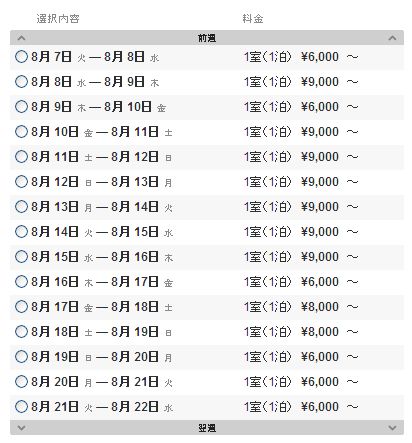Select the 8月17日—8月18日 radio button
The image size is (412, 443).
21,307
